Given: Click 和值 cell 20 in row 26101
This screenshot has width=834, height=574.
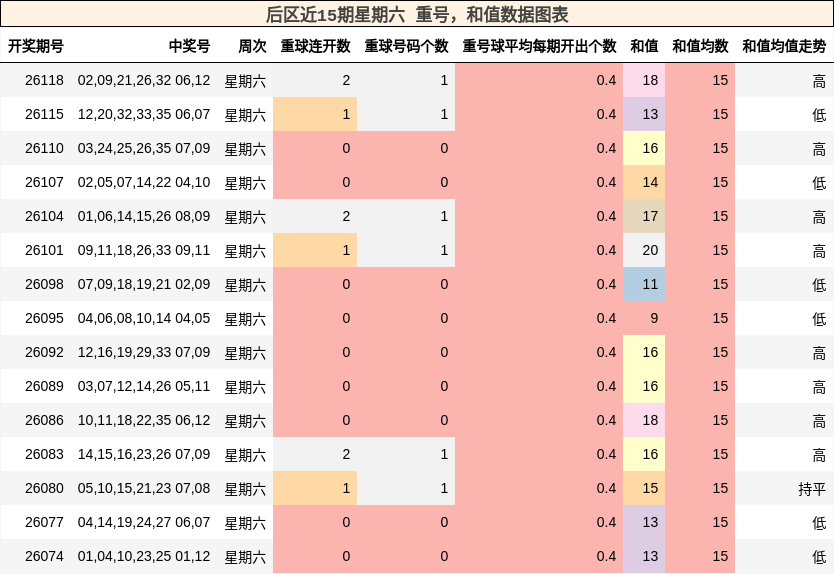Looking at the screenshot, I should [x=644, y=251].
